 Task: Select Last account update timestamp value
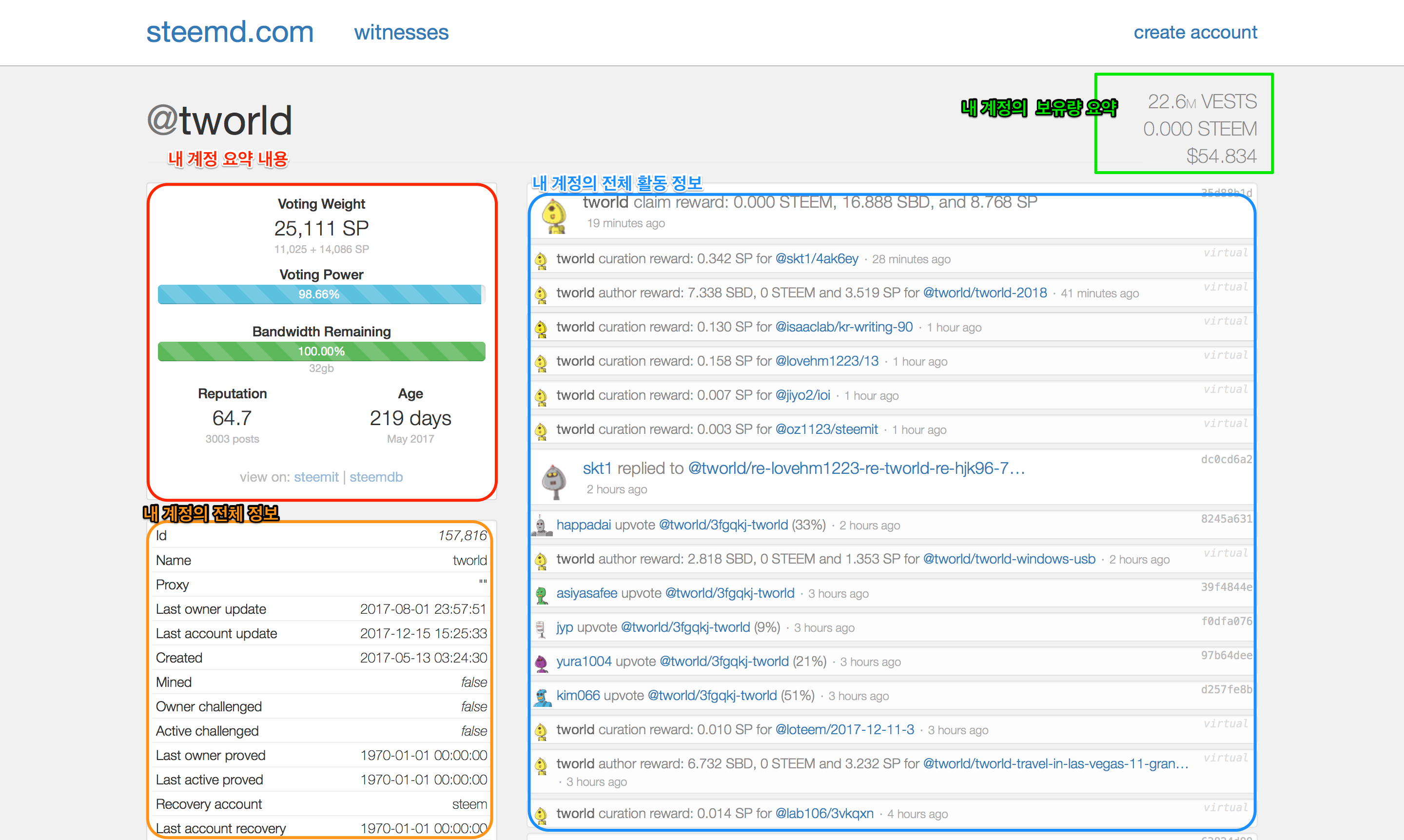point(423,633)
